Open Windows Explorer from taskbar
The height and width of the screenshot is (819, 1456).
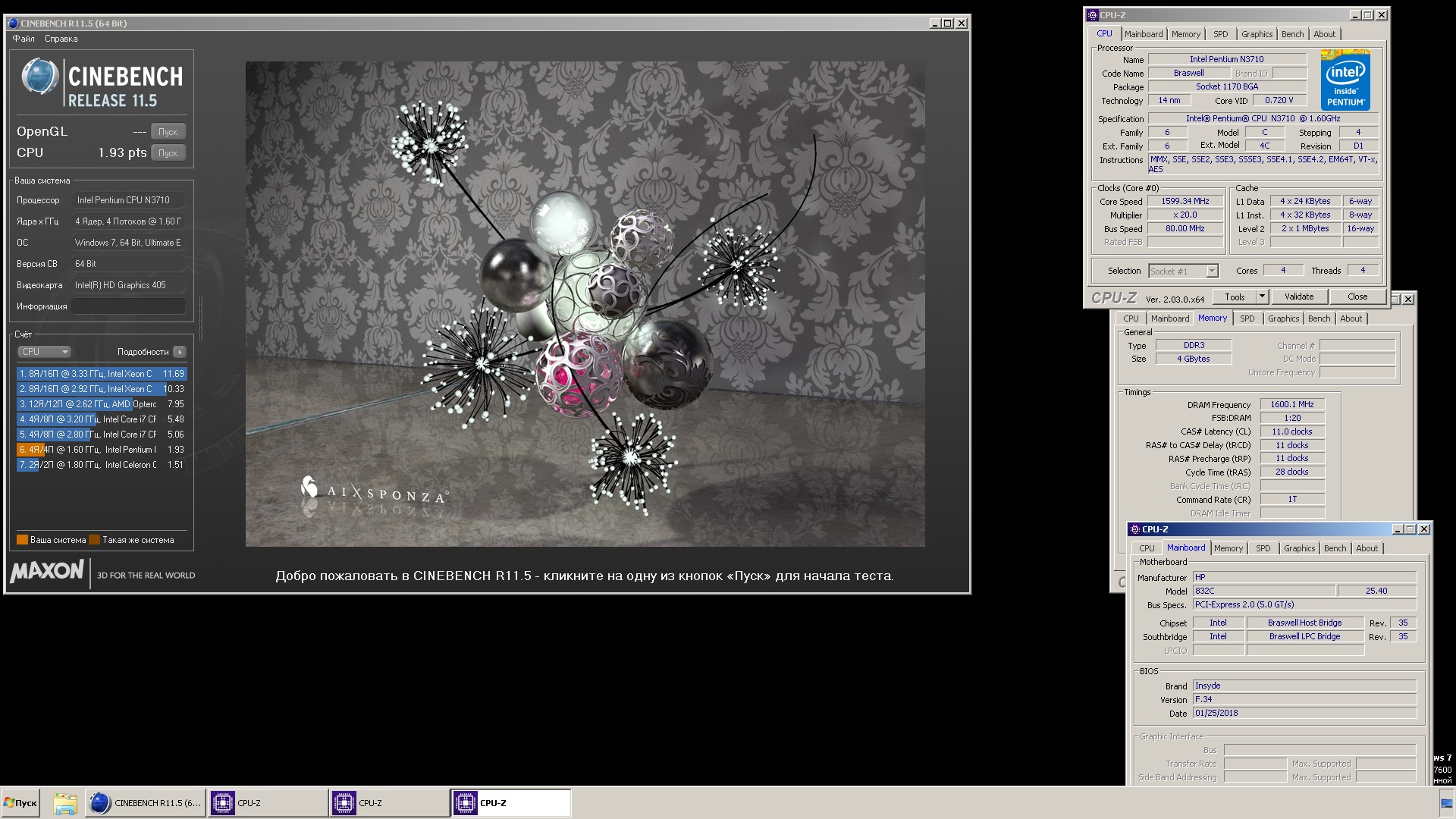(x=65, y=803)
